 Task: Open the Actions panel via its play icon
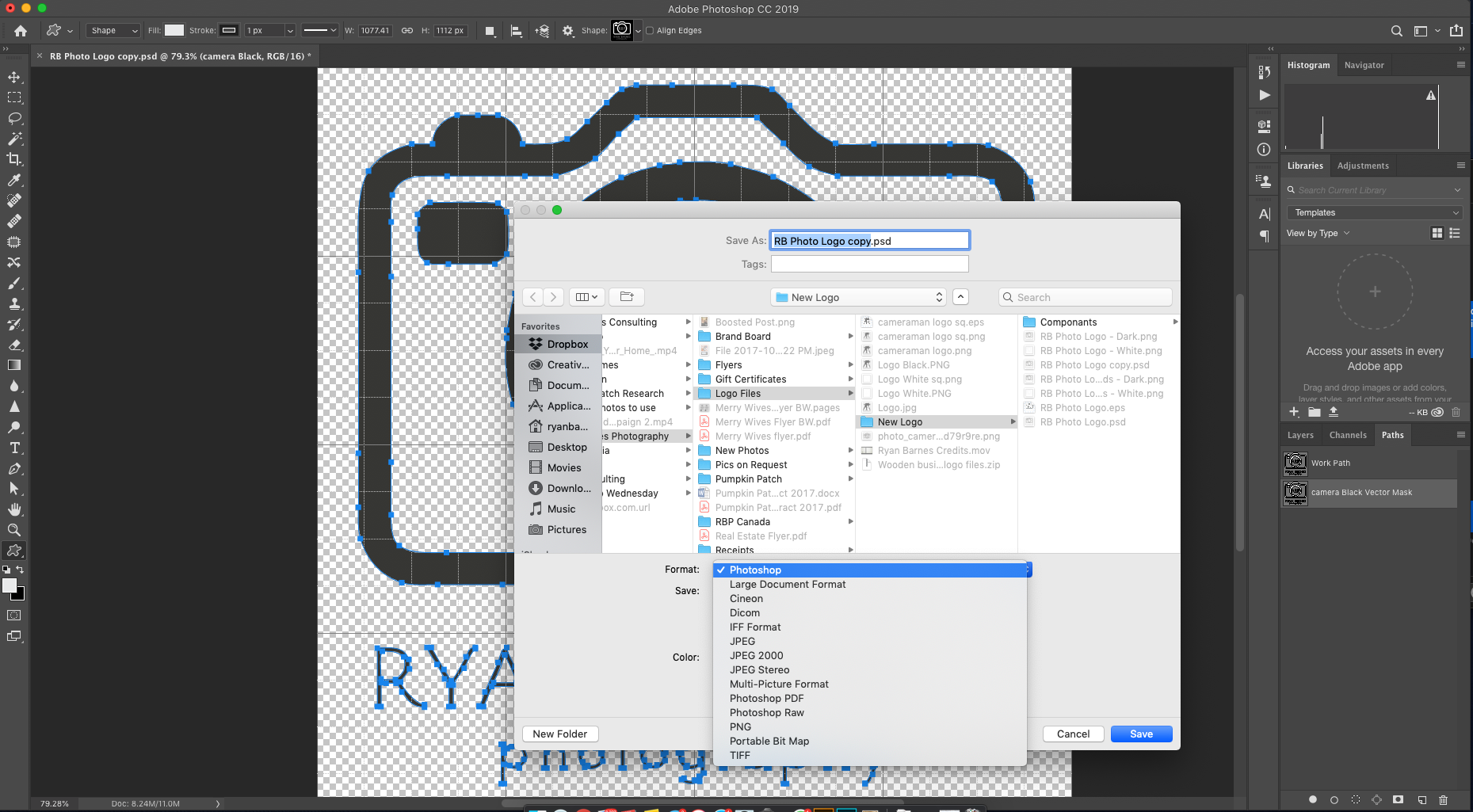click(x=1264, y=95)
